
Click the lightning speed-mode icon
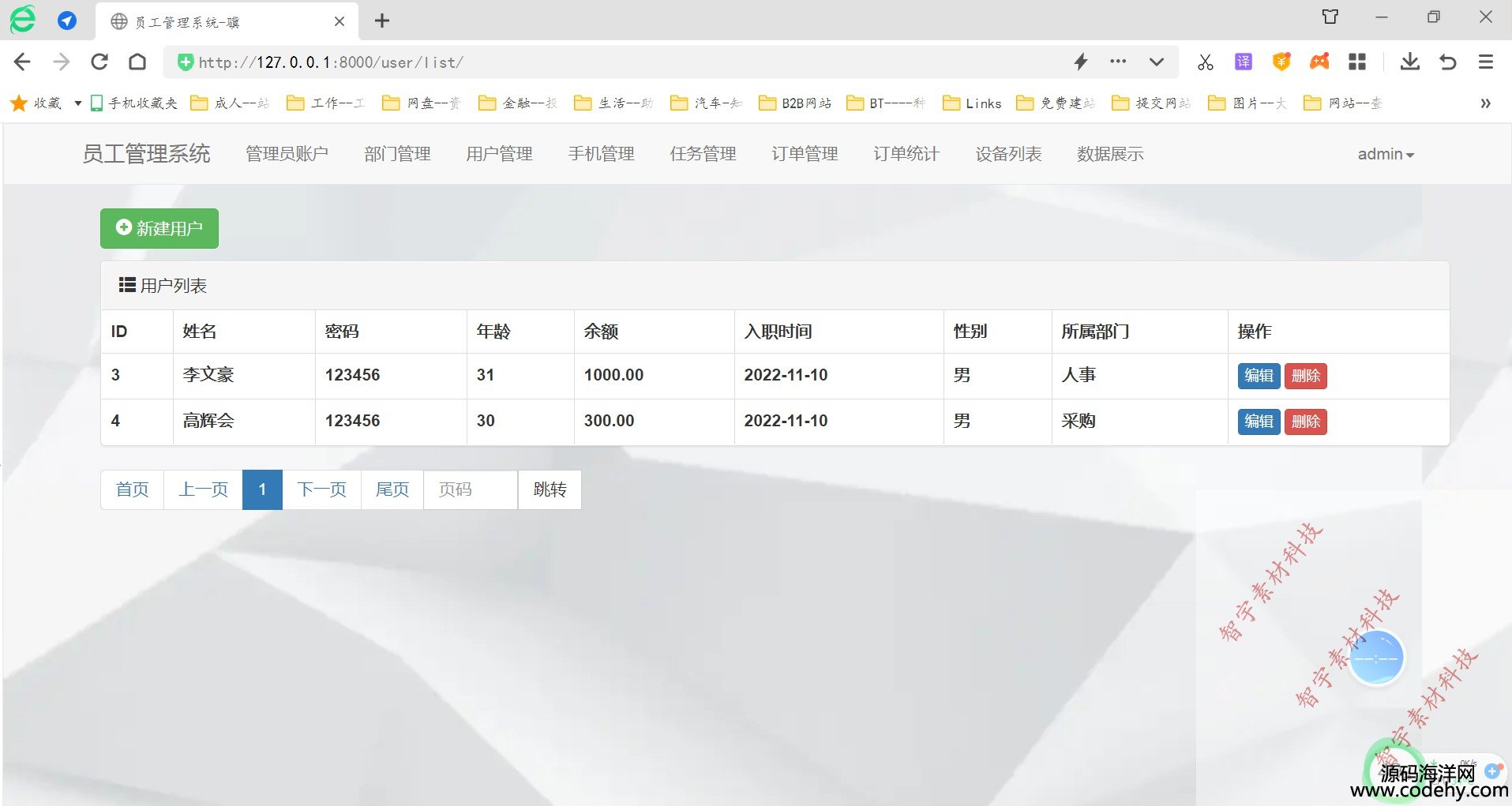tap(1081, 62)
